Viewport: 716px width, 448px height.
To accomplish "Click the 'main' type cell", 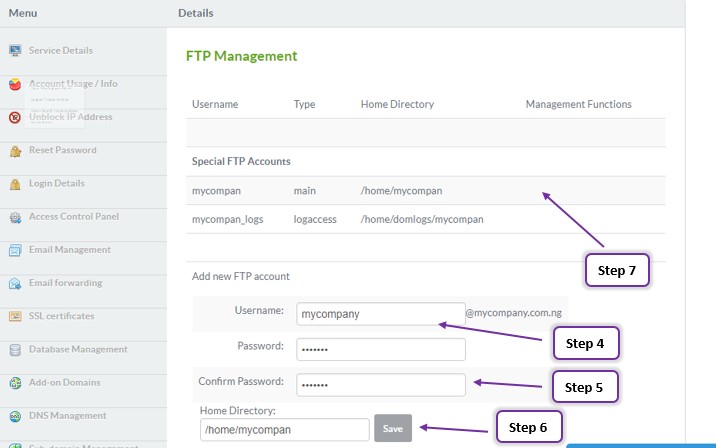I will [305, 191].
